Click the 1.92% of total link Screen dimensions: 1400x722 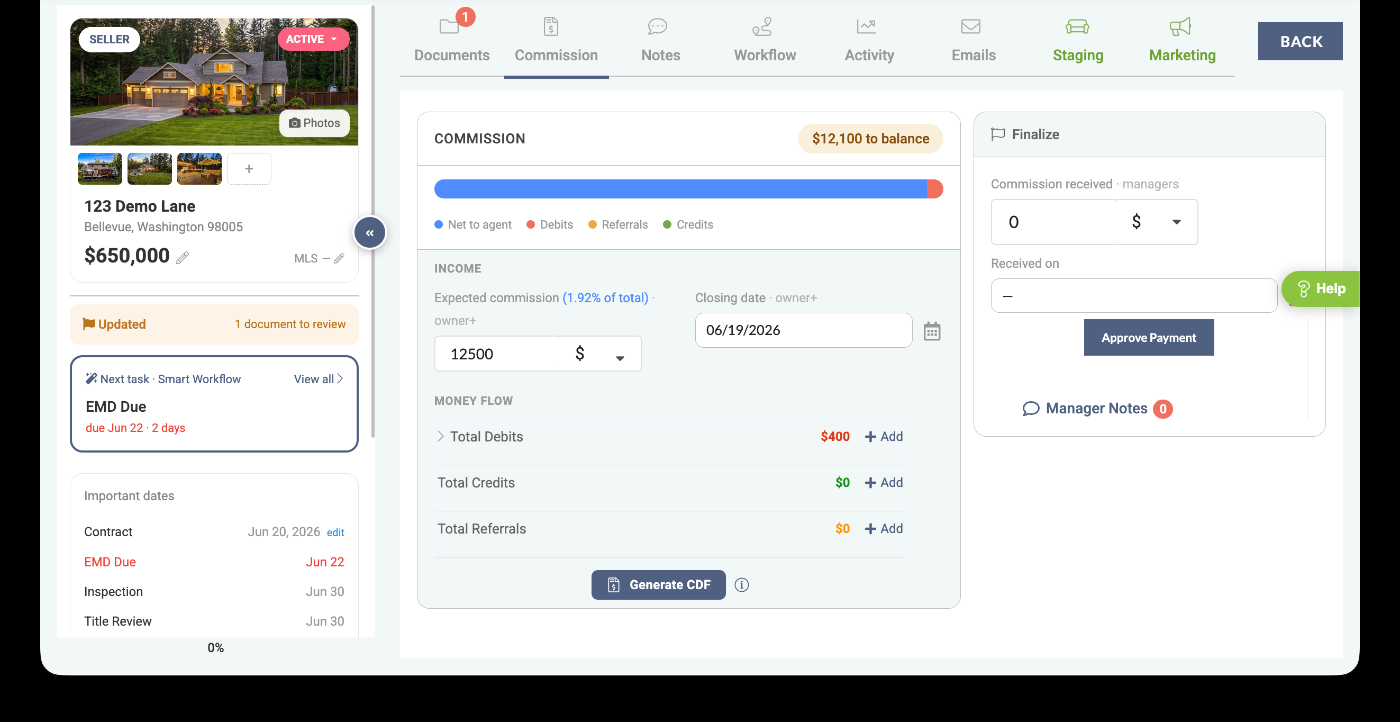(x=605, y=298)
